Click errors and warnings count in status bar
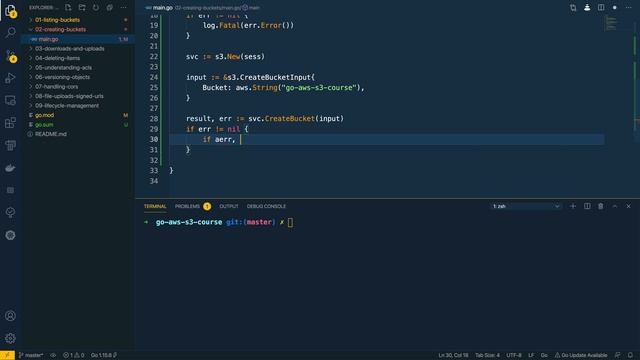Image resolution: width=640 pixels, height=360 pixels. click(74, 355)
